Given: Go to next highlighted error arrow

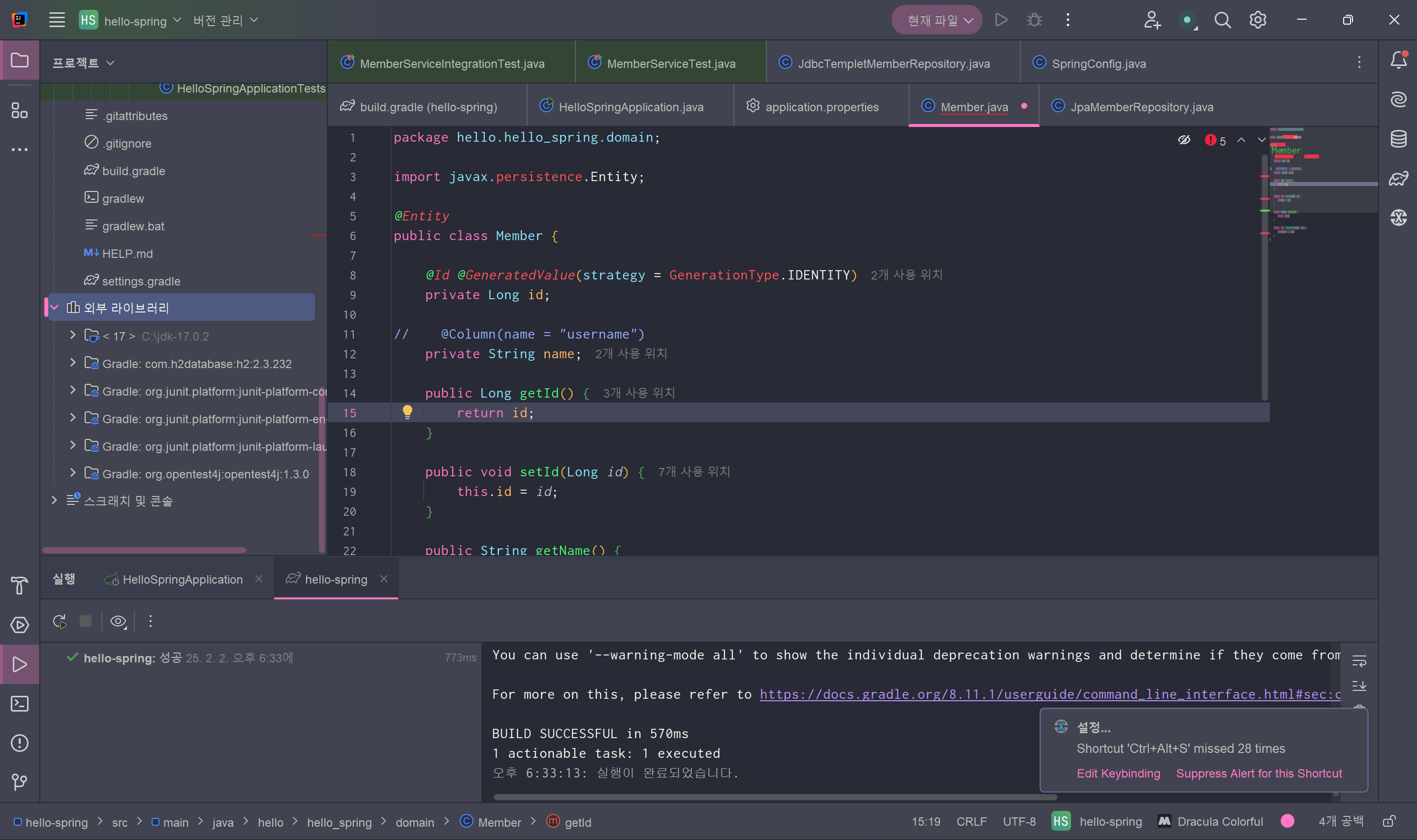Looking at the screenshot, I should coord(1261,140).
